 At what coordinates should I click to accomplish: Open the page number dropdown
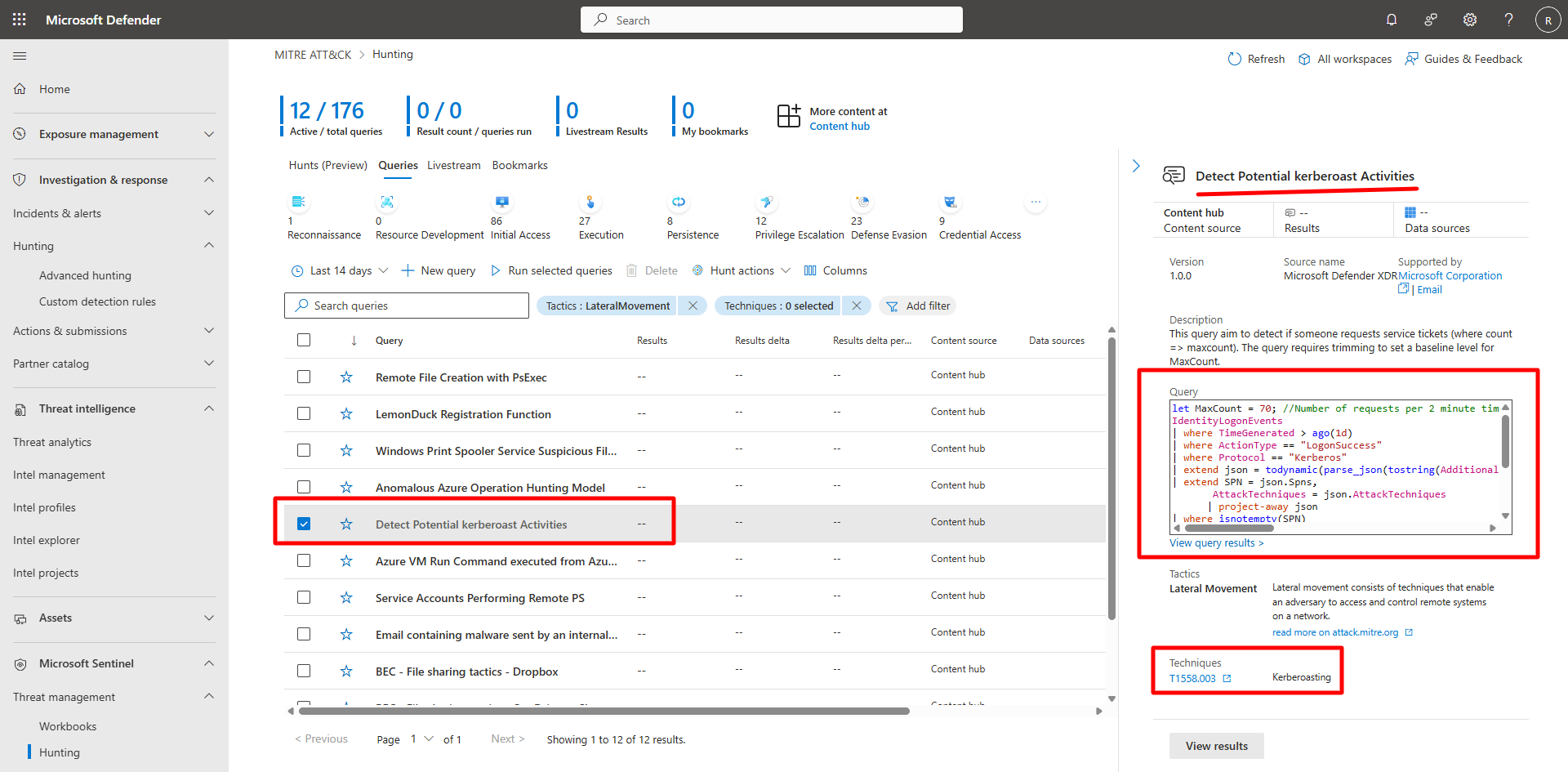422,739
